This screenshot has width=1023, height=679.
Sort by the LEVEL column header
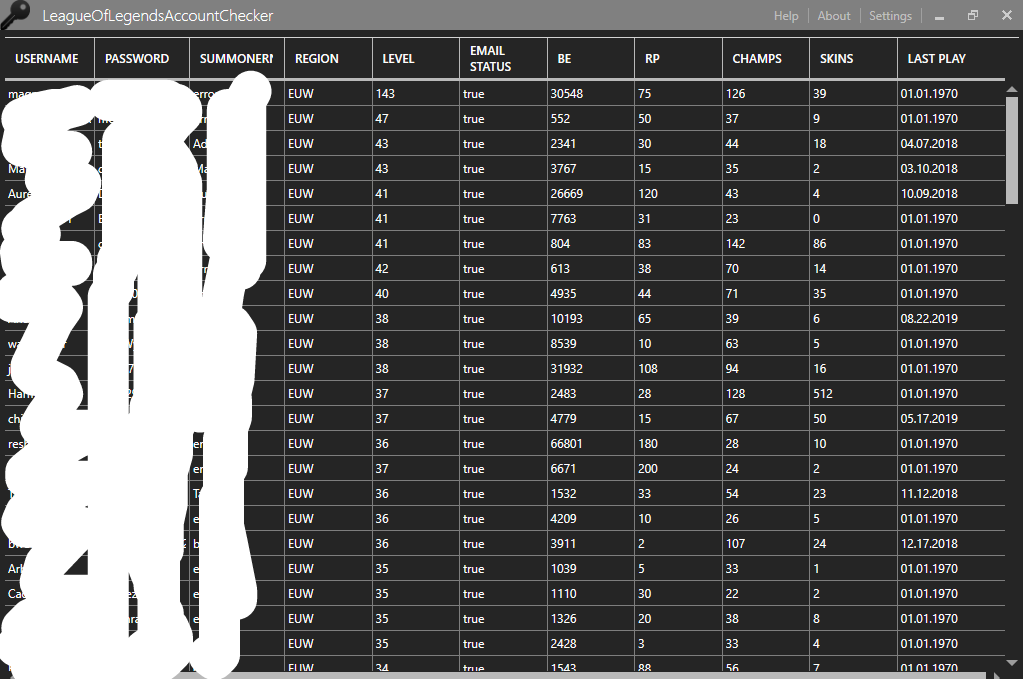[x=416, y=59]
